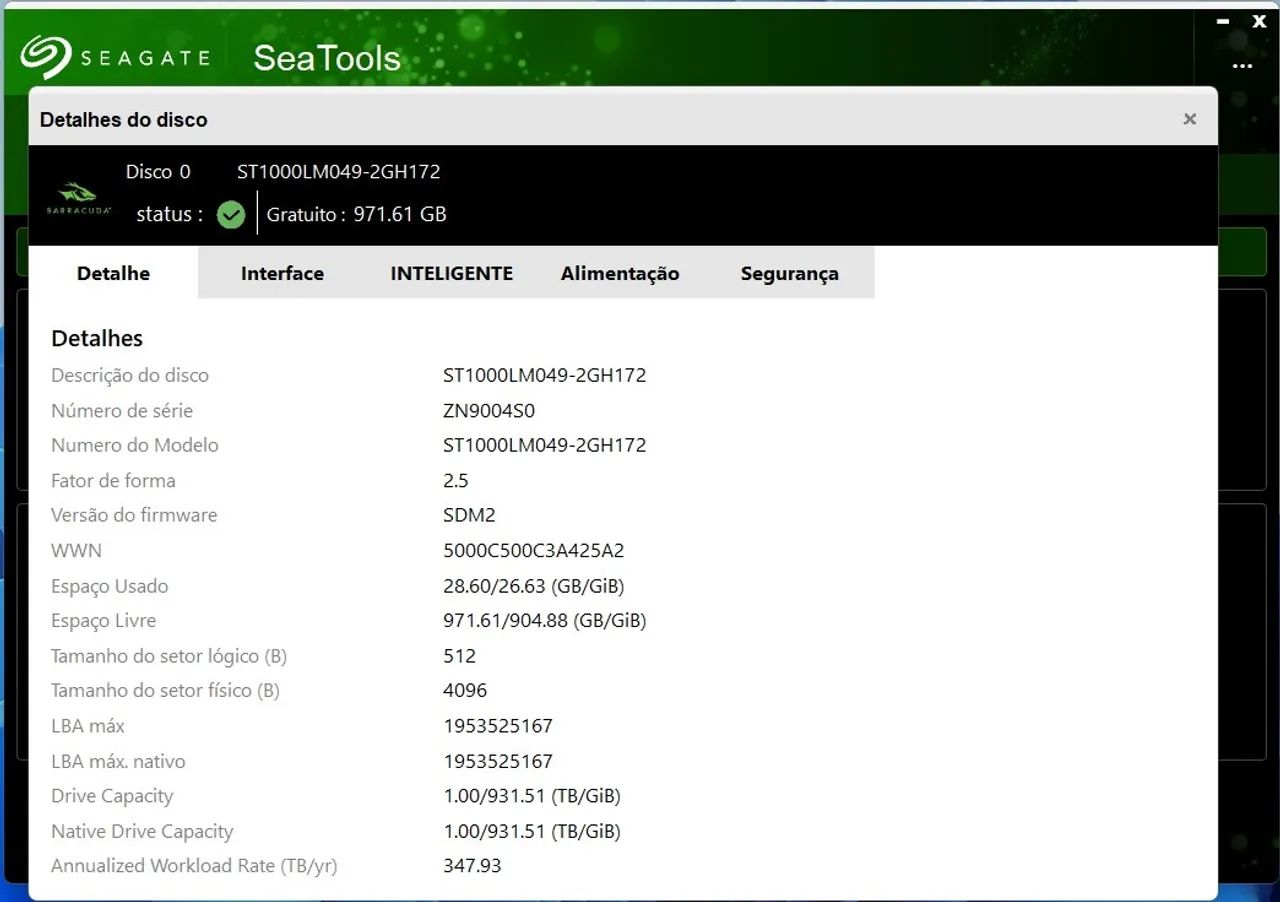
Task: Click the Espaço Usado label
Action: point(110,586)
